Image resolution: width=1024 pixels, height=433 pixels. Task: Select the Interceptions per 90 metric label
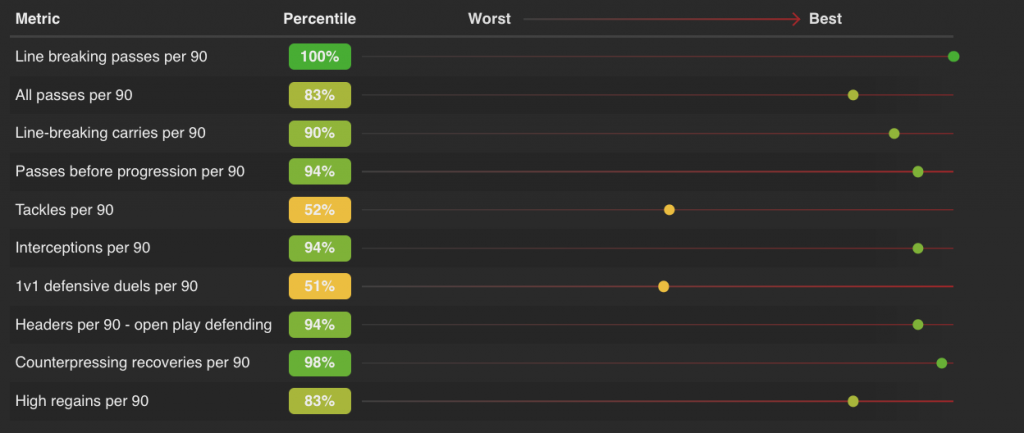tap(83, 248)
